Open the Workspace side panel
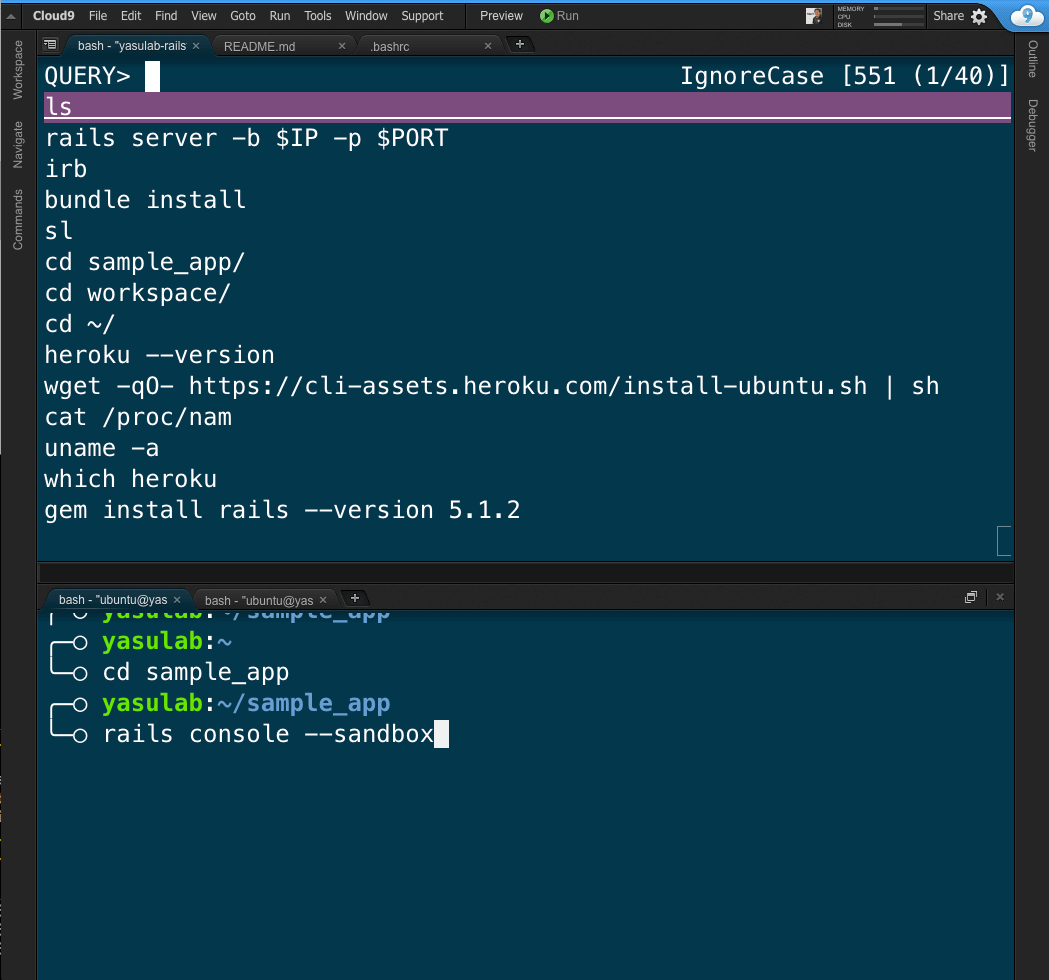Viewport: 1049px width, 980px height. pos(18,70)
